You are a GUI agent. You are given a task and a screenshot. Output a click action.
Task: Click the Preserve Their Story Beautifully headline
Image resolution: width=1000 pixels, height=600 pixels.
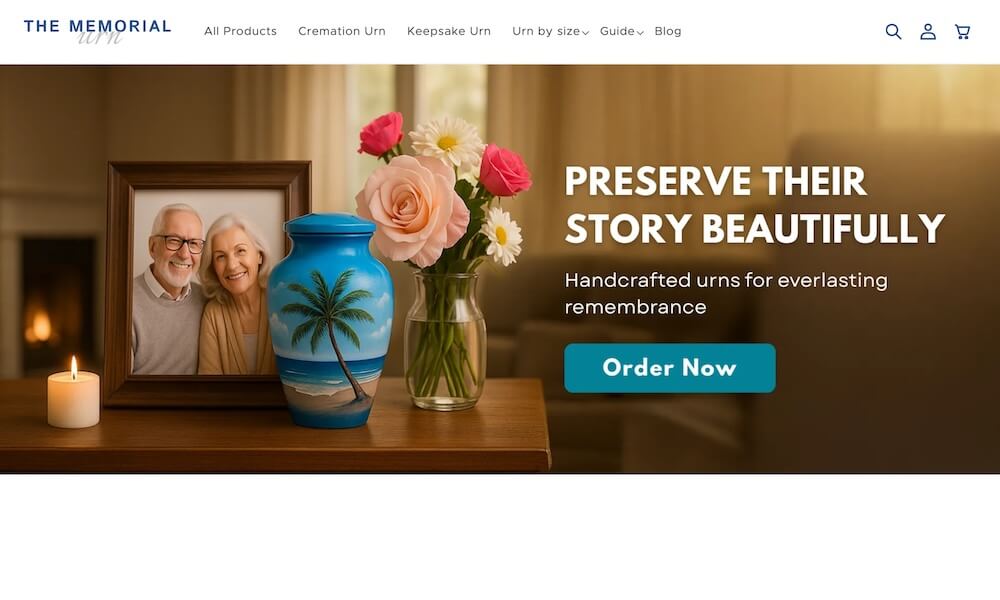coord(754,205)
